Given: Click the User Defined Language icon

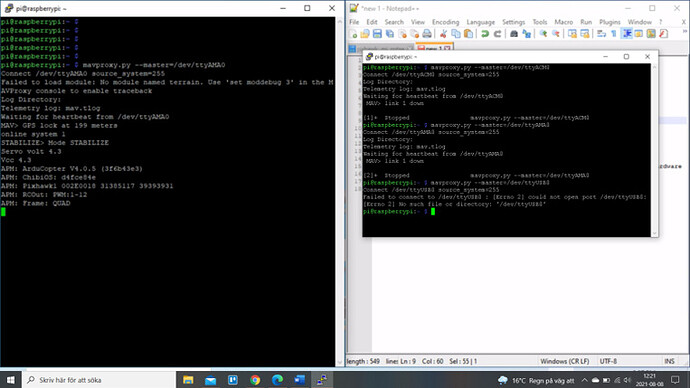Looking at the screenshot, I should point(639,34).
